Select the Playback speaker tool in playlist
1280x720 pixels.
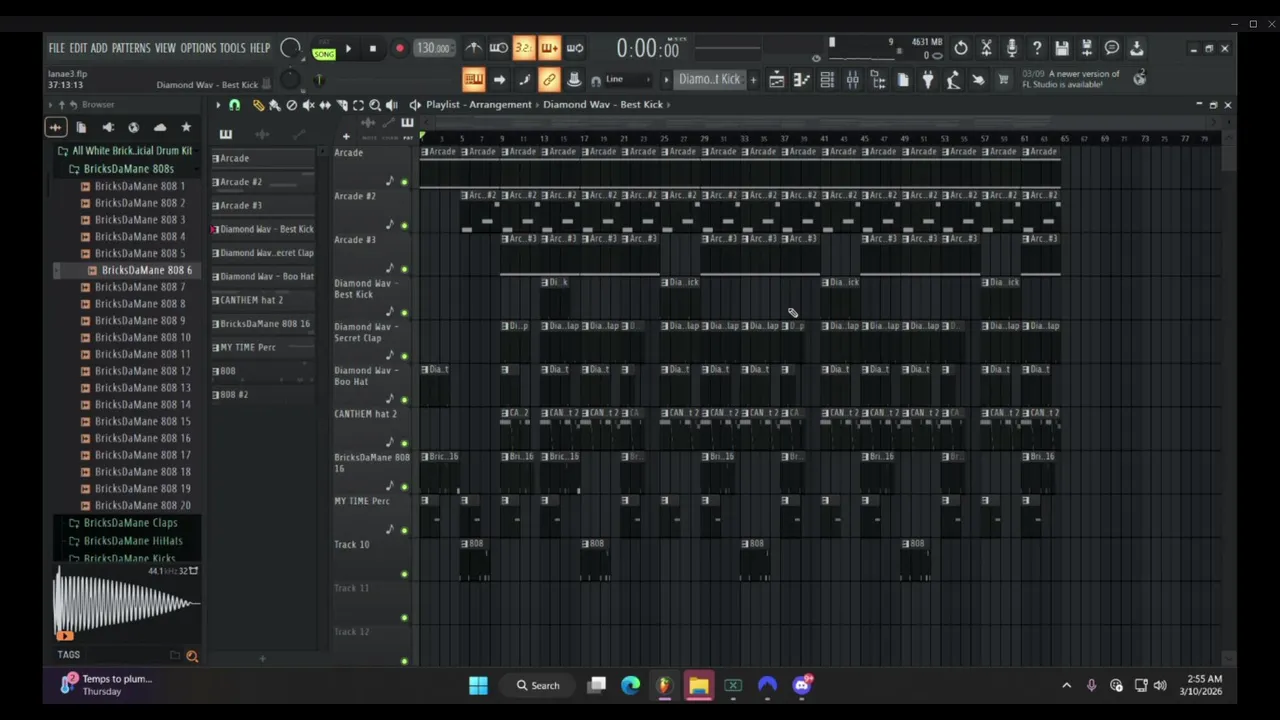pyautogui.click(x=391, y=105)
